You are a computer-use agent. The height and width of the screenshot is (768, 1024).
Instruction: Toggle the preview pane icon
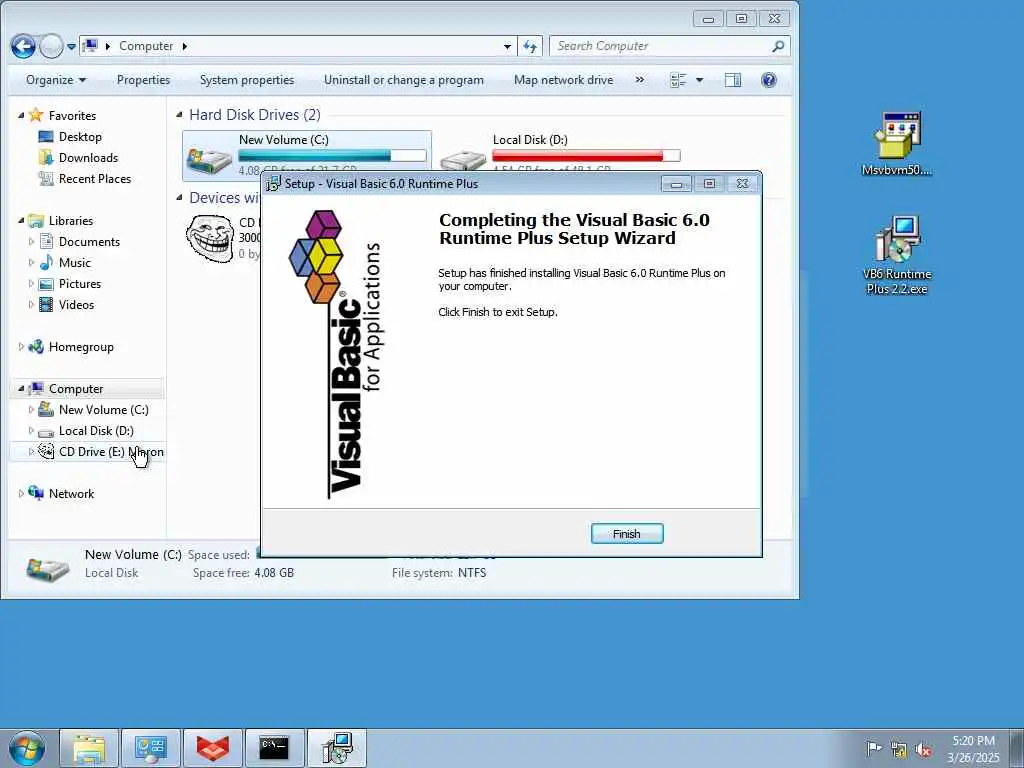click(733, 80)
